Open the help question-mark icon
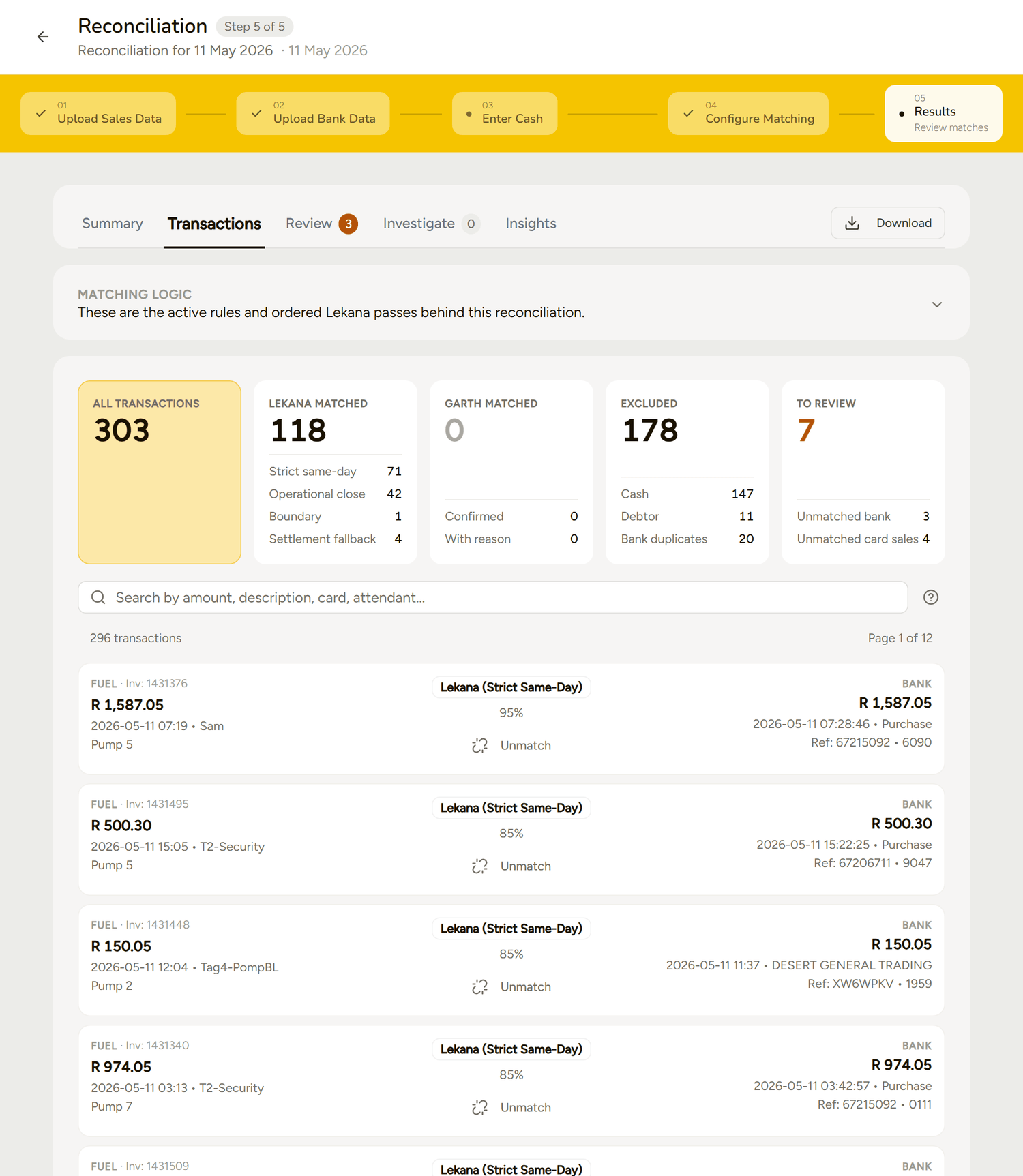Image resolution: width=1023 pixels, height=1176 pixels. tap(930, 597)
